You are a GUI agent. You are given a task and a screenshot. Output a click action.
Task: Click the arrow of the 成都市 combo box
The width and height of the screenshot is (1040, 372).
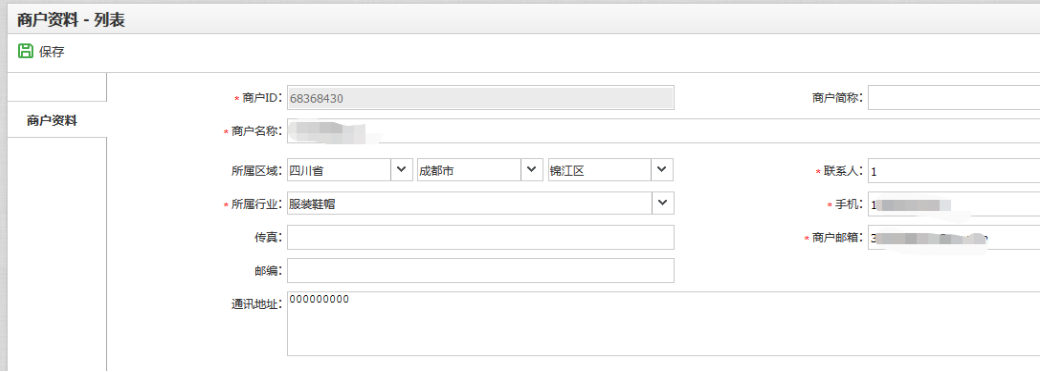tap(531, 170)
